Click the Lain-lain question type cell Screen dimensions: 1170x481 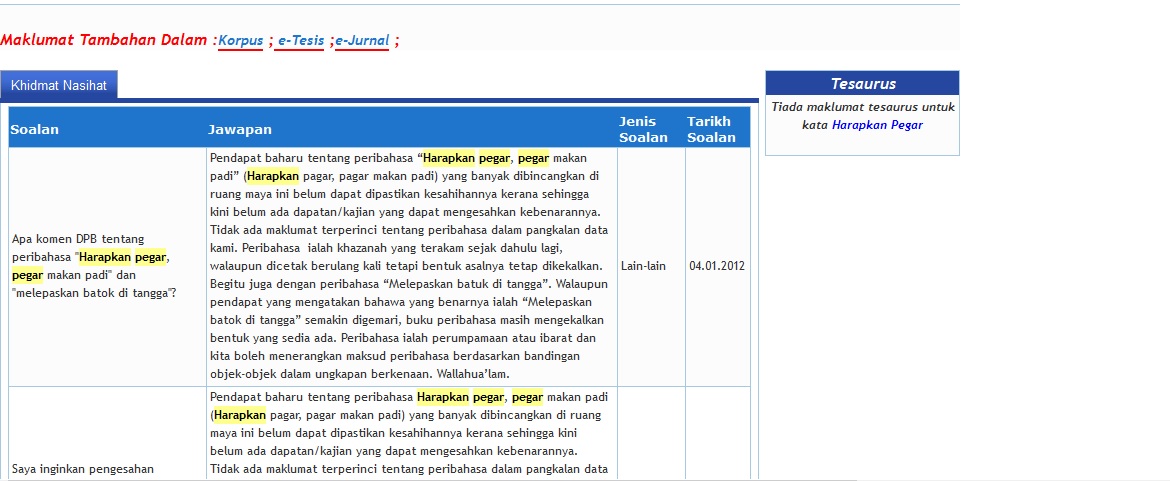click(643, 266)
